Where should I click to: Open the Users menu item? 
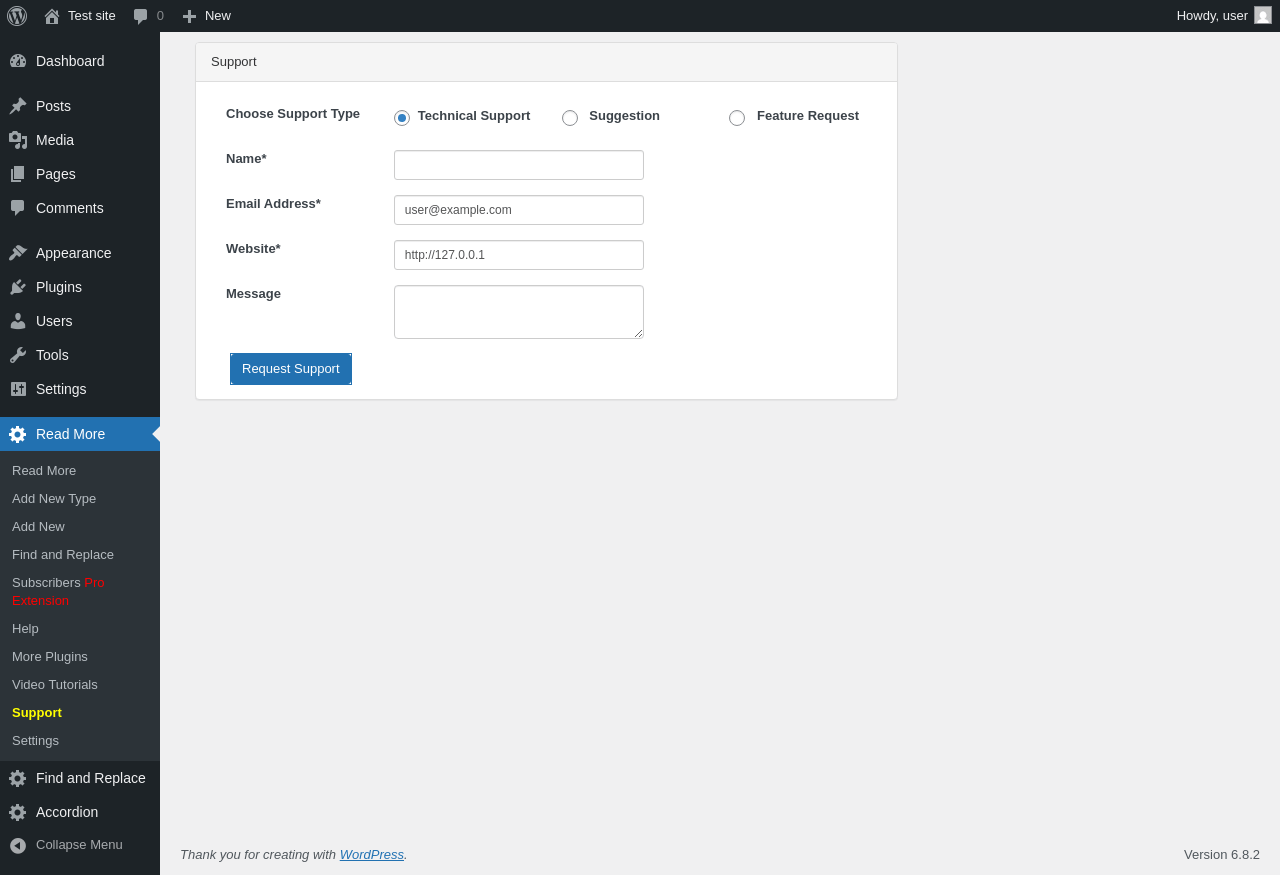80,321
